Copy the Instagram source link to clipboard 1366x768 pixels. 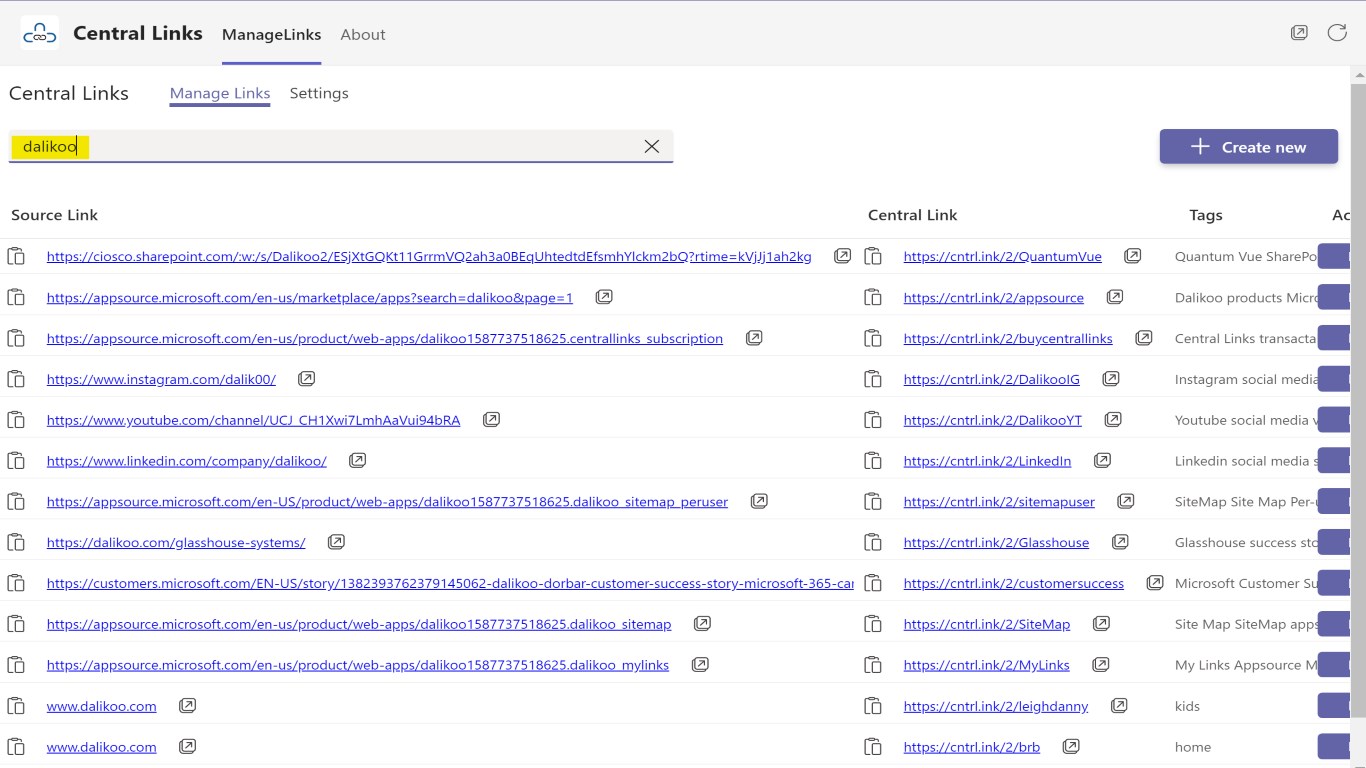(x=16, y=379)
